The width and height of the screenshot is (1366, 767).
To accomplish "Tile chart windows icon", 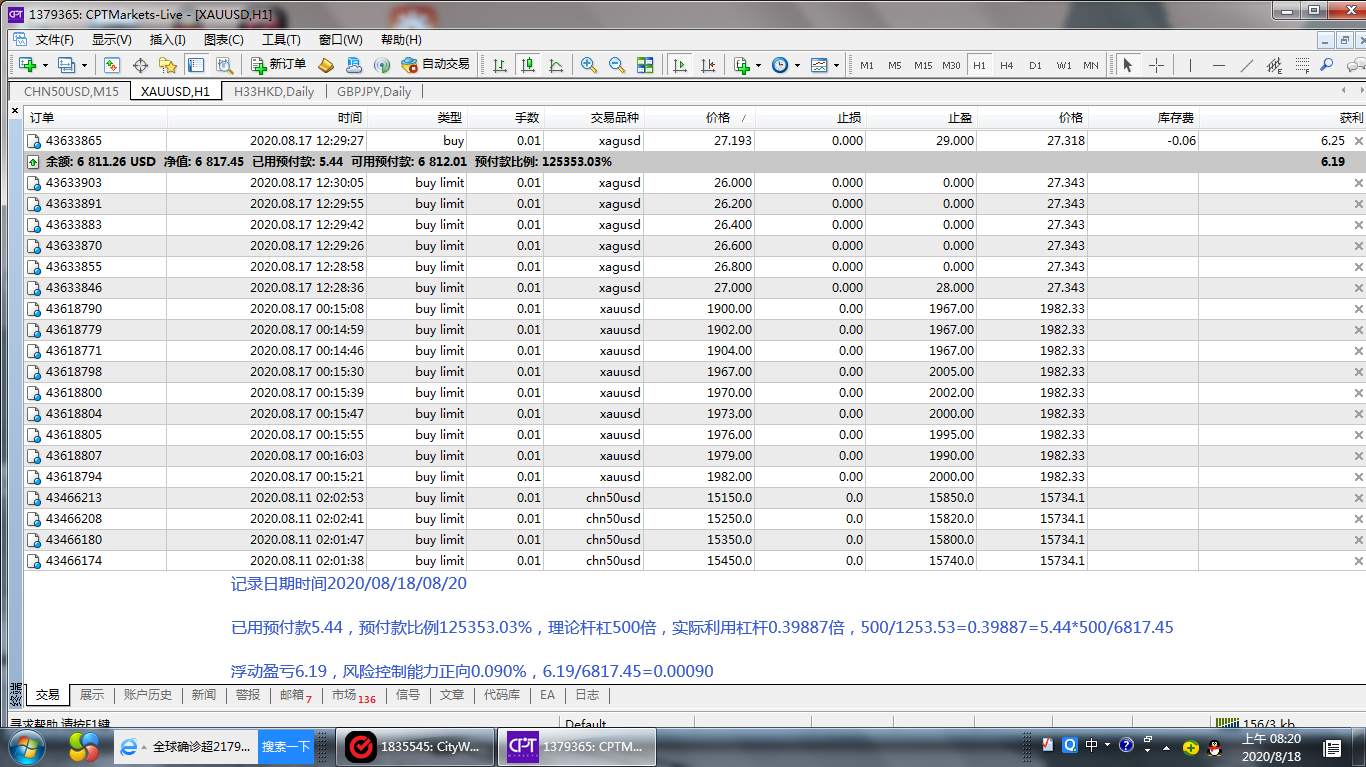I will [x=645, y=65].
